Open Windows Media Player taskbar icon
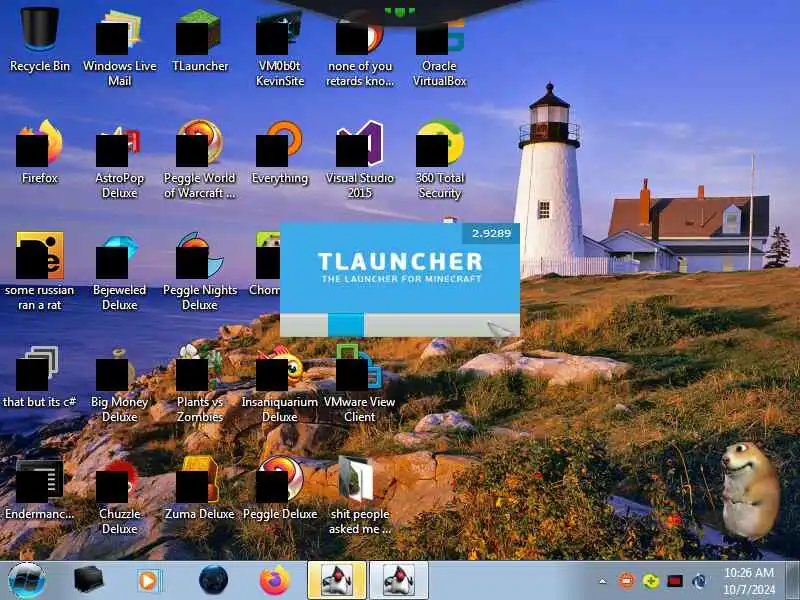Viewport: 800px width, 600px height. (x=149, y=581)
